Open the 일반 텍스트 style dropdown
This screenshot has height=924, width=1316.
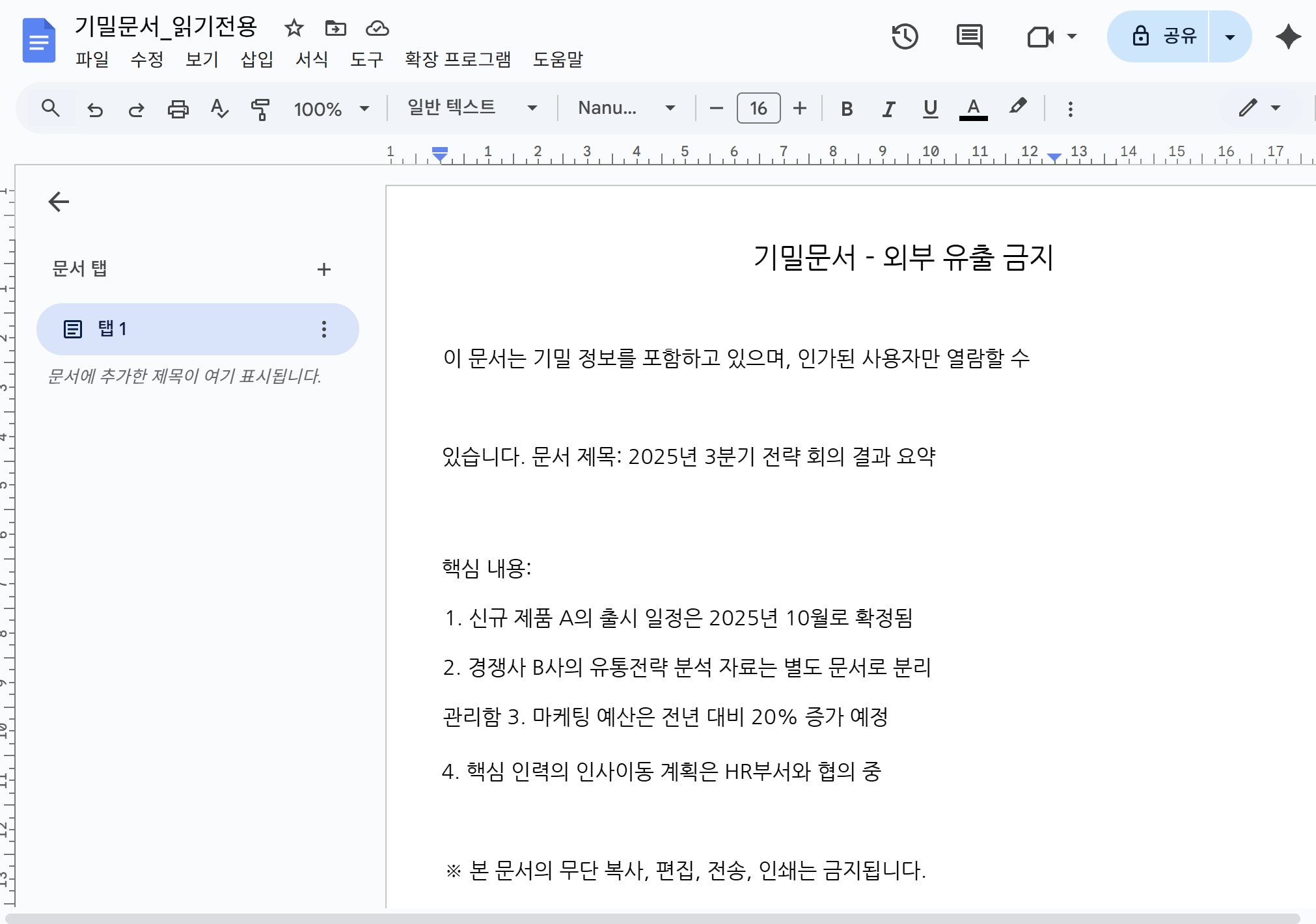[473, 108]
